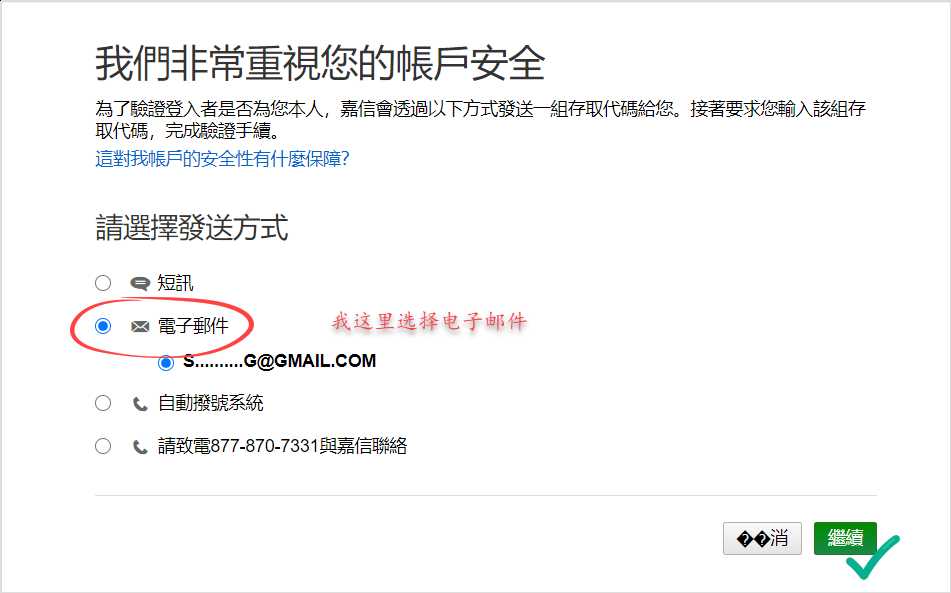This screenshot has height=593, width=951.
Task: Select the 自動撥號系統 radio button
Action: pos(103,403)
